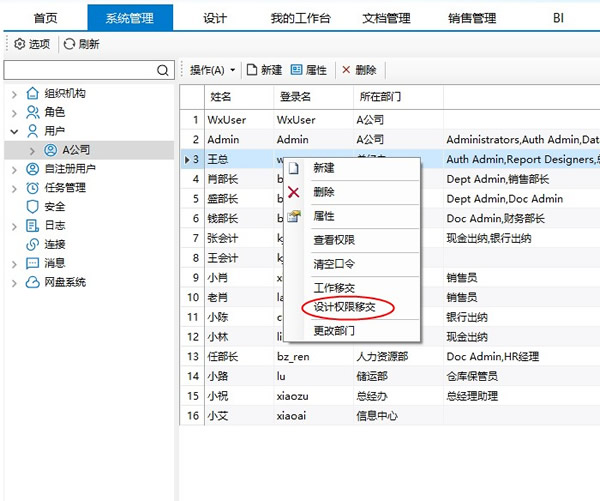
Task: Click the search magnifier icon in sidebar
Action: 165,70
